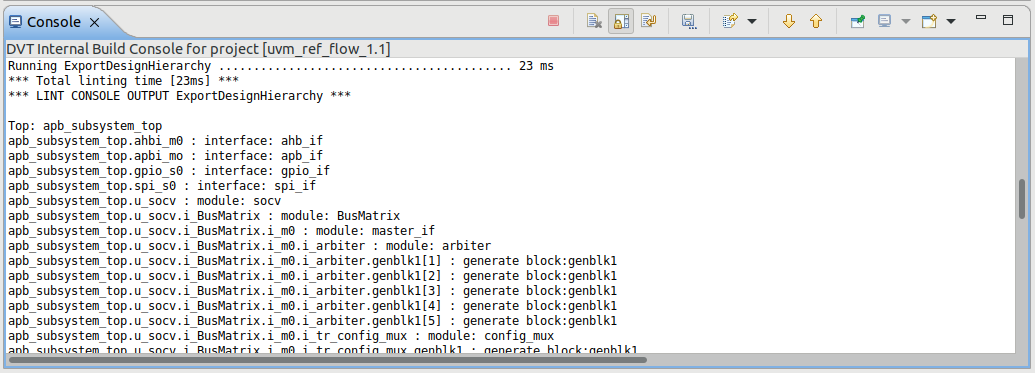
Task: Click 'DVT Internal Build Console' header text
Action: click(198, 50)
